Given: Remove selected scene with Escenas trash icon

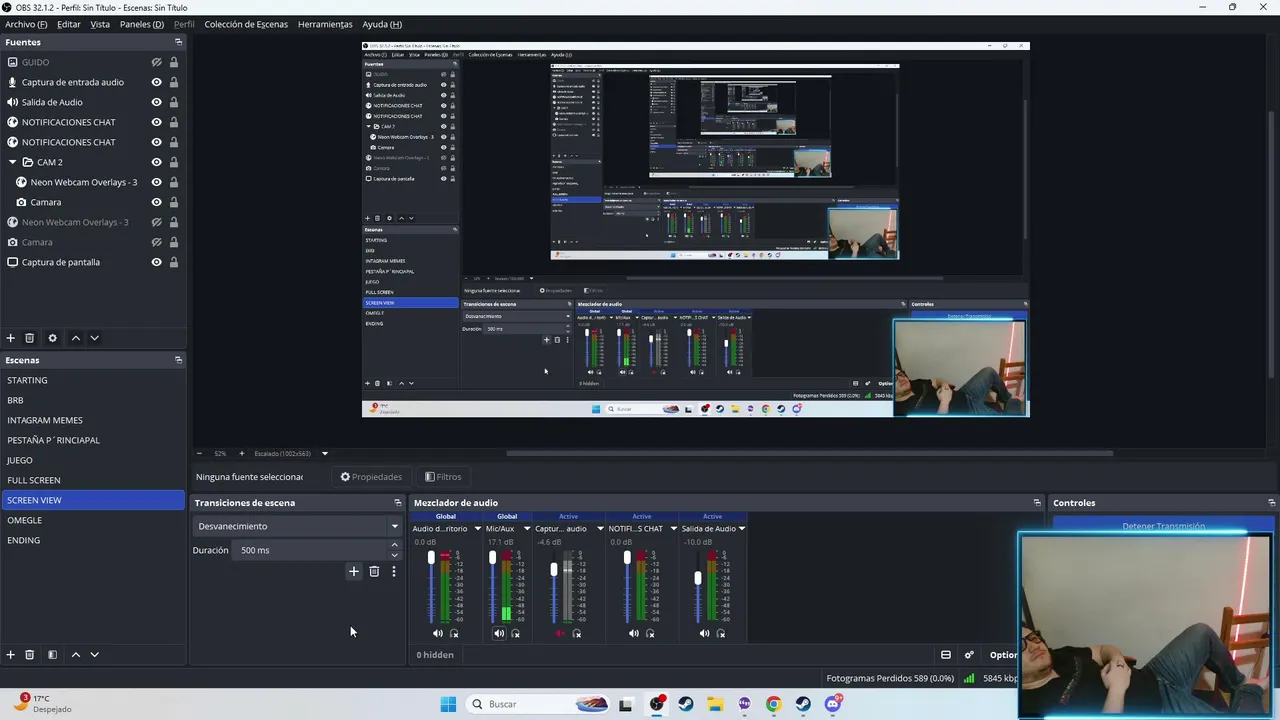Looking at the screenshot, I should coord(30,654).
